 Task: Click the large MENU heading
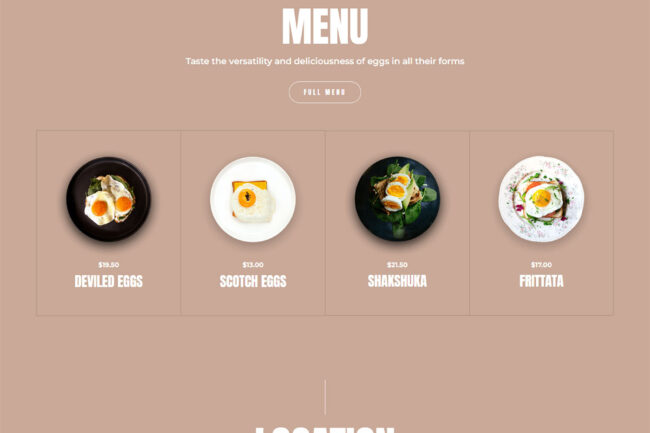coord(325,27)
